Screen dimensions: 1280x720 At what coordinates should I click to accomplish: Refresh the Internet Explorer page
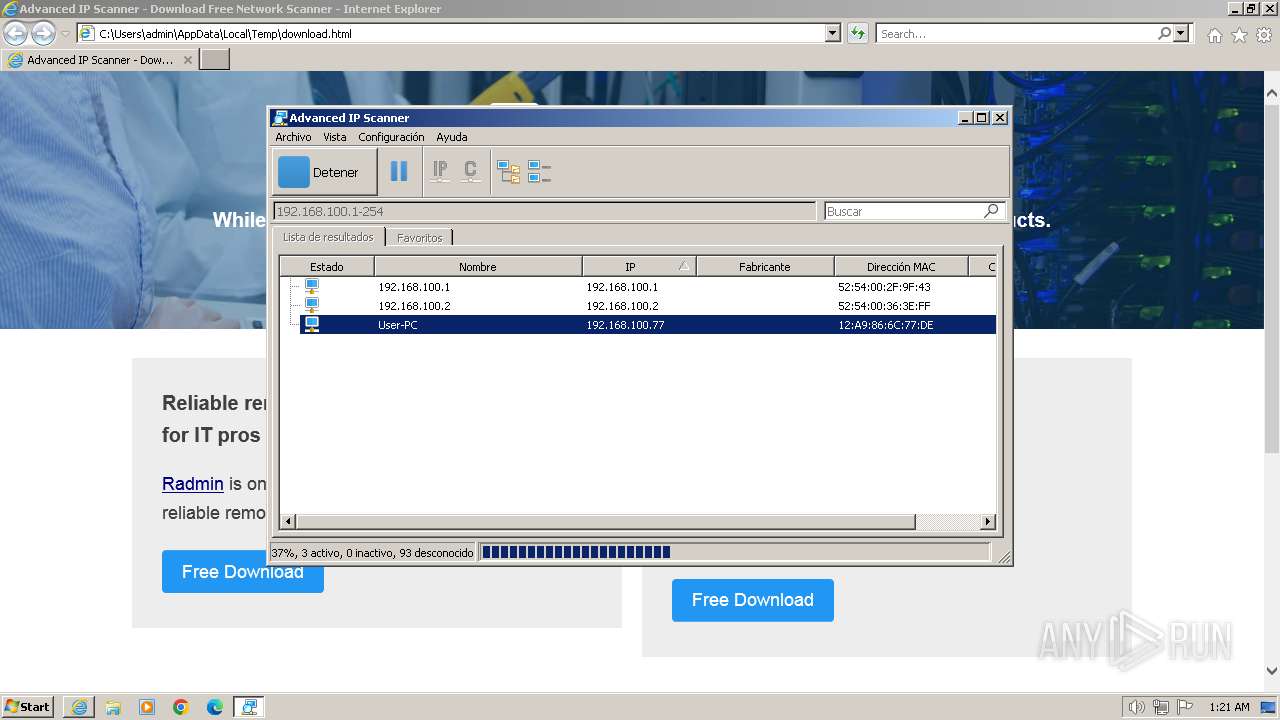tap(857, 33)
